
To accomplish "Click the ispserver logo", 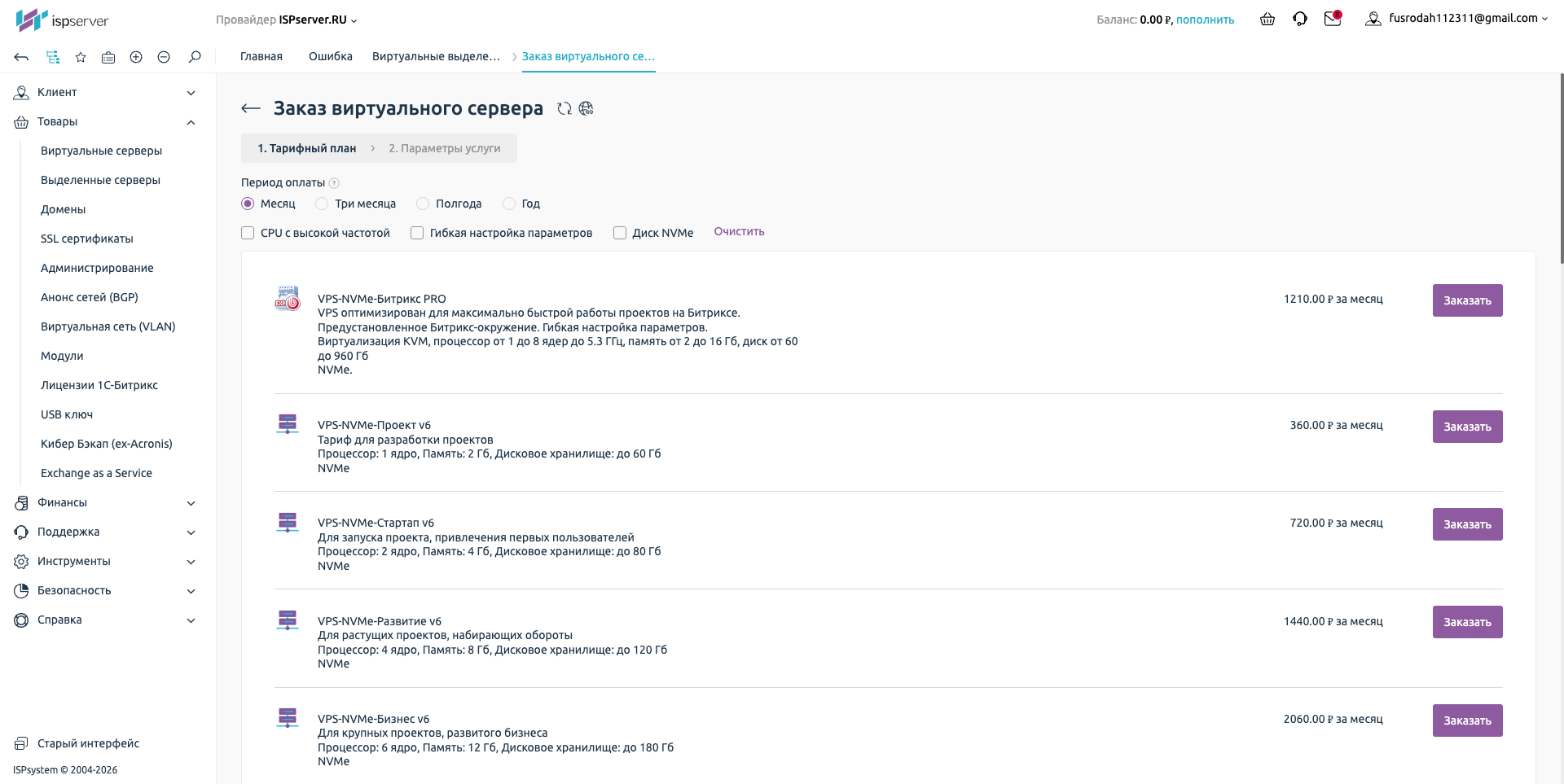I will [x=62, y=20].
